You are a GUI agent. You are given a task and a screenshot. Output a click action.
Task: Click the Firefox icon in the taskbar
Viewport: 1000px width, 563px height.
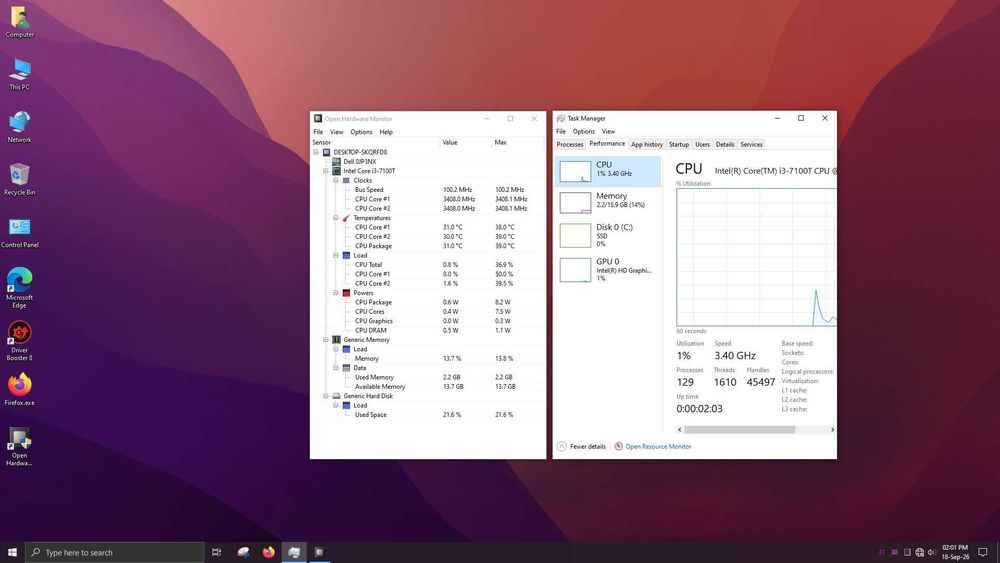(x=268, y=552)
